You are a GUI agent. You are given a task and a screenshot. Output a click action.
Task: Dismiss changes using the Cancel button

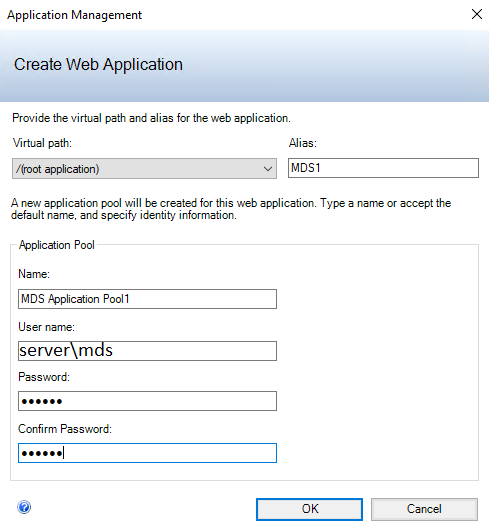(x=424, y=509)
